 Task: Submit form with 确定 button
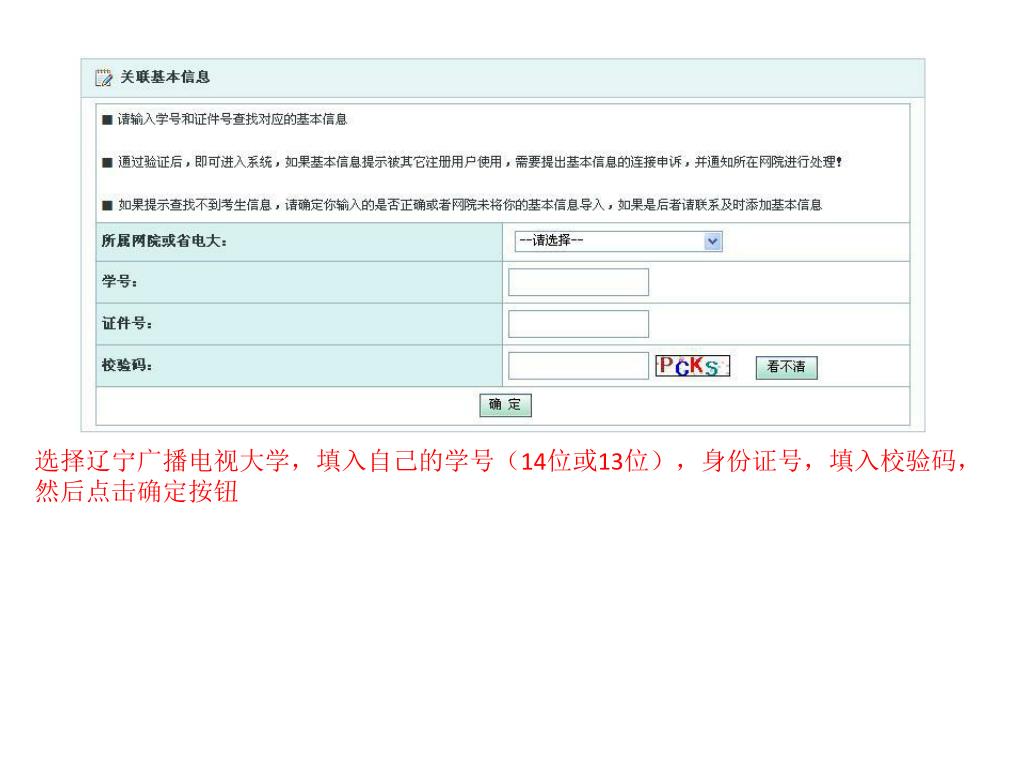(505, 405)
